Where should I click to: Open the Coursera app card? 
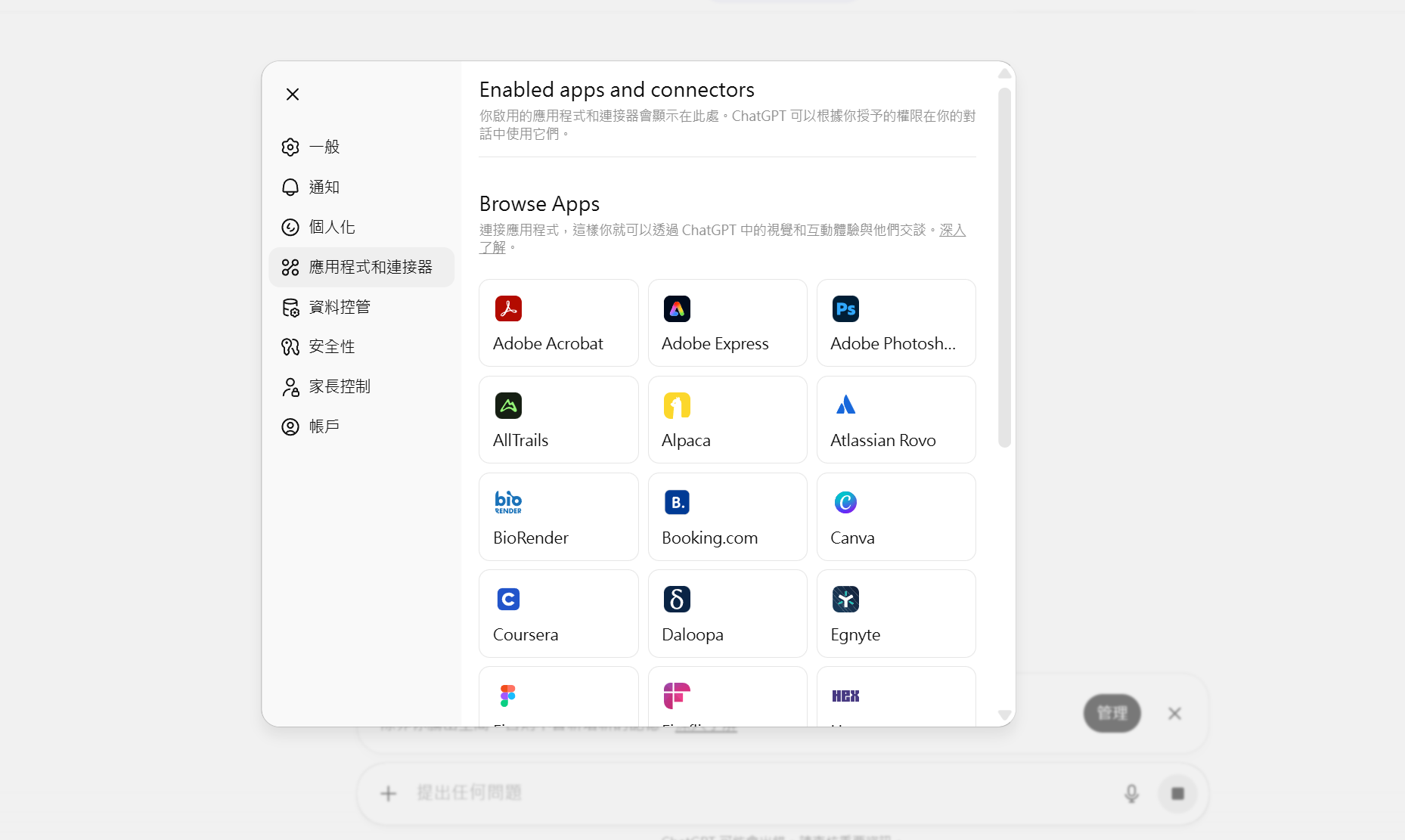click(x=558, y=613)
